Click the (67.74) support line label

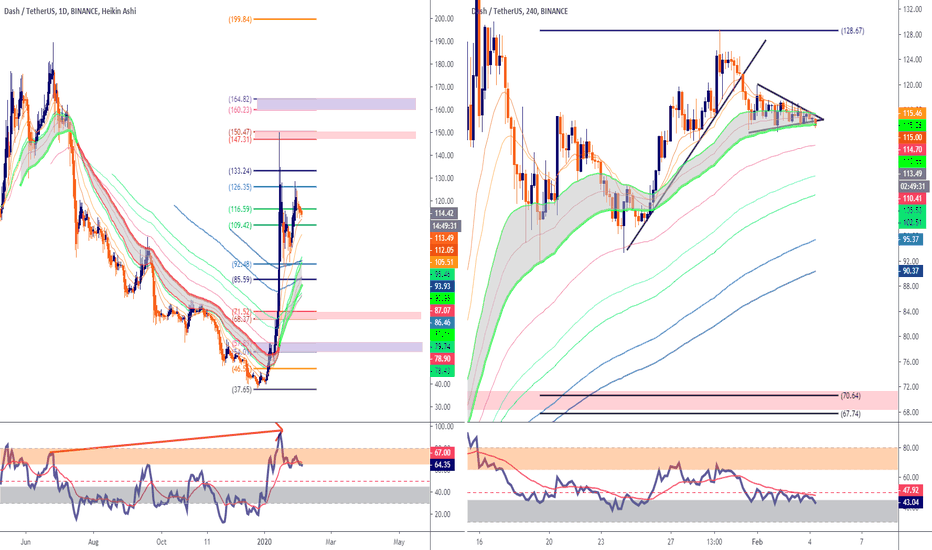850,413
